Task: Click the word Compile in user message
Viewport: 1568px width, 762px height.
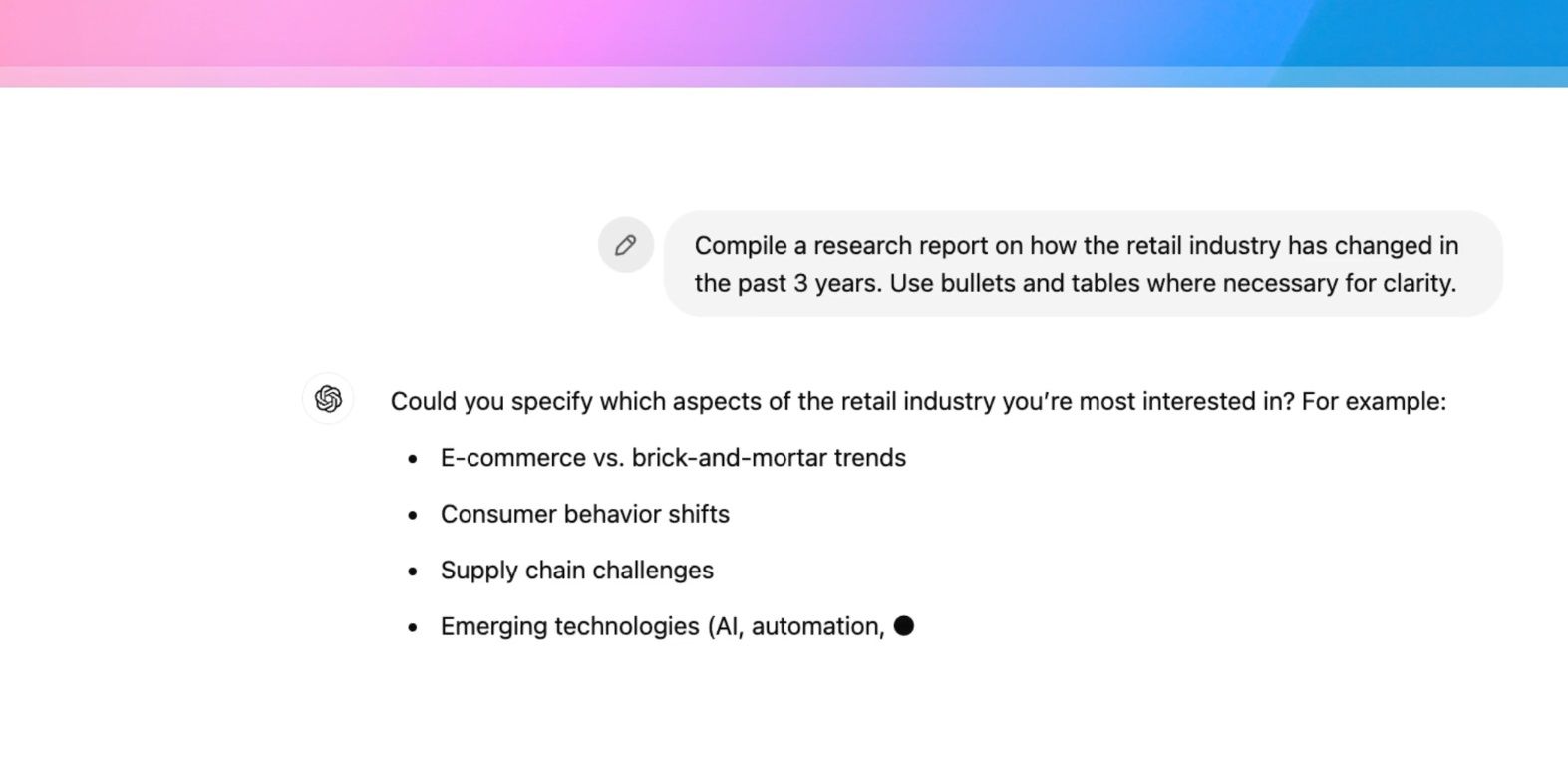Action: pyautogui.click(x=741, y=246)
